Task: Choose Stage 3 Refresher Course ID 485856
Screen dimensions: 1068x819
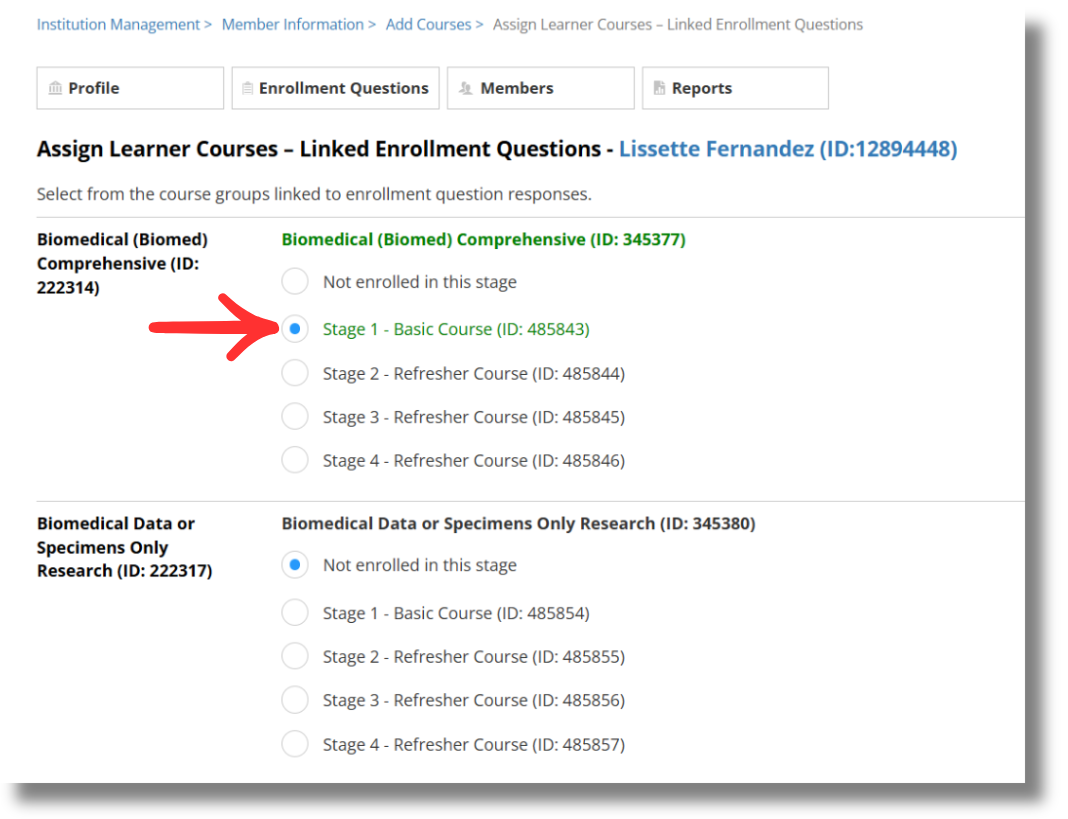Action: 295,700
